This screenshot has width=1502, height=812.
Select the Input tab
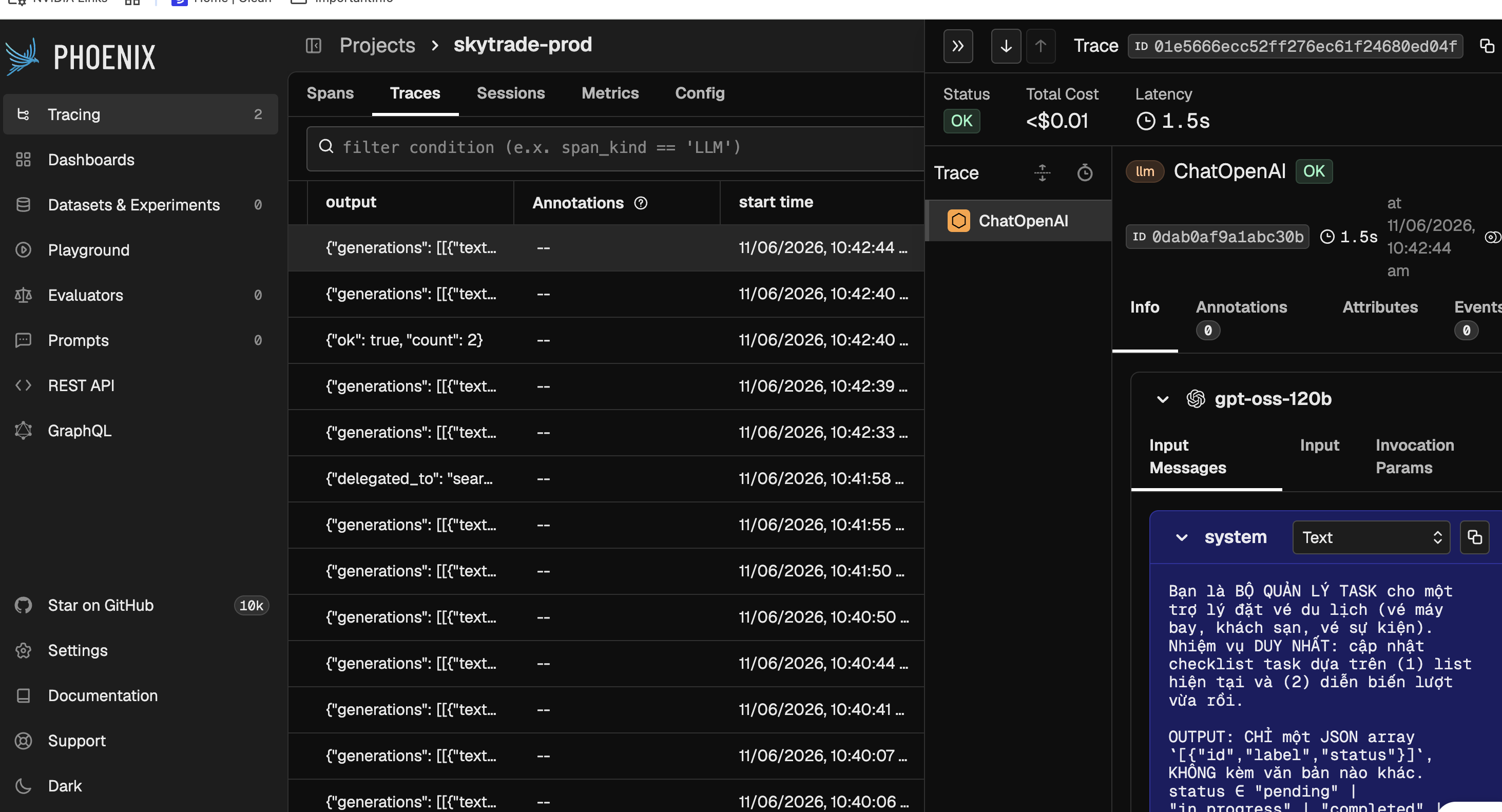pos(1319,446)
